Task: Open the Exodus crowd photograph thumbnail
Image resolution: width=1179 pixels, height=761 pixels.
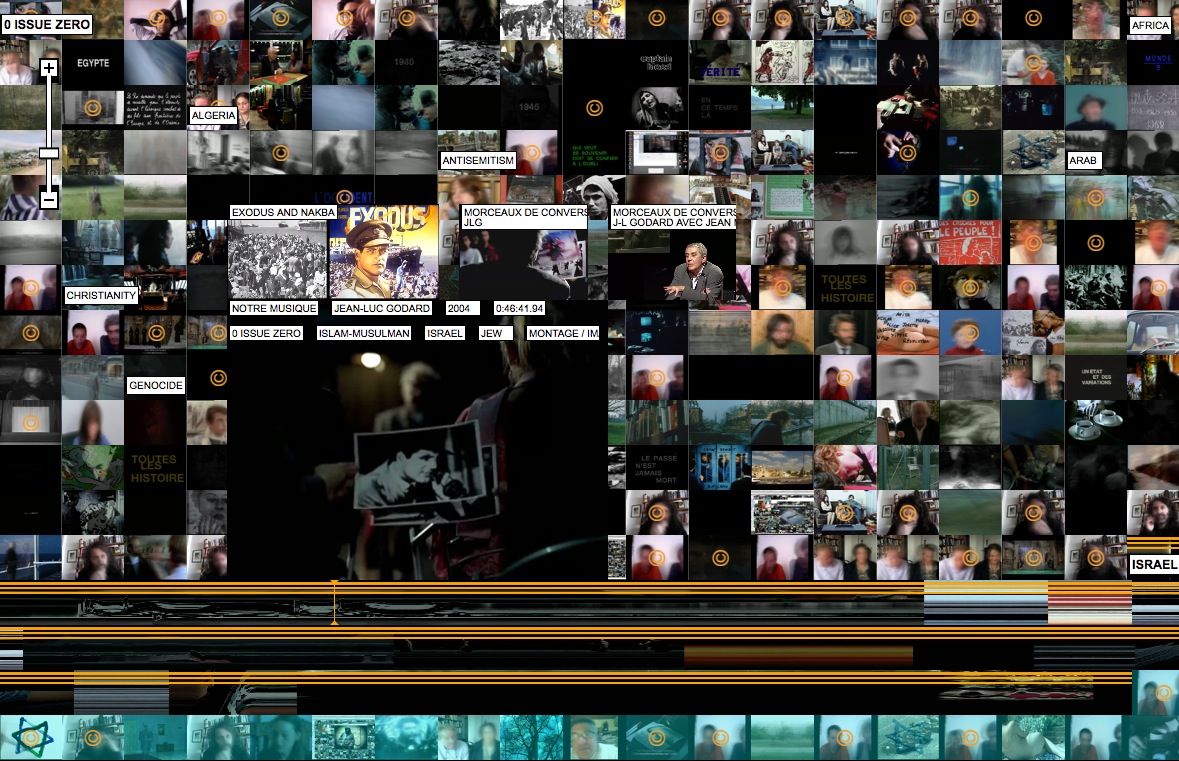Action: [x=277, y=259]
